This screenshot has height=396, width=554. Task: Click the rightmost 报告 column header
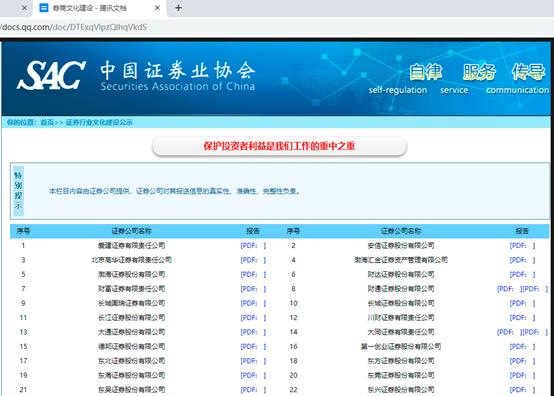click(x=522, y=231)
